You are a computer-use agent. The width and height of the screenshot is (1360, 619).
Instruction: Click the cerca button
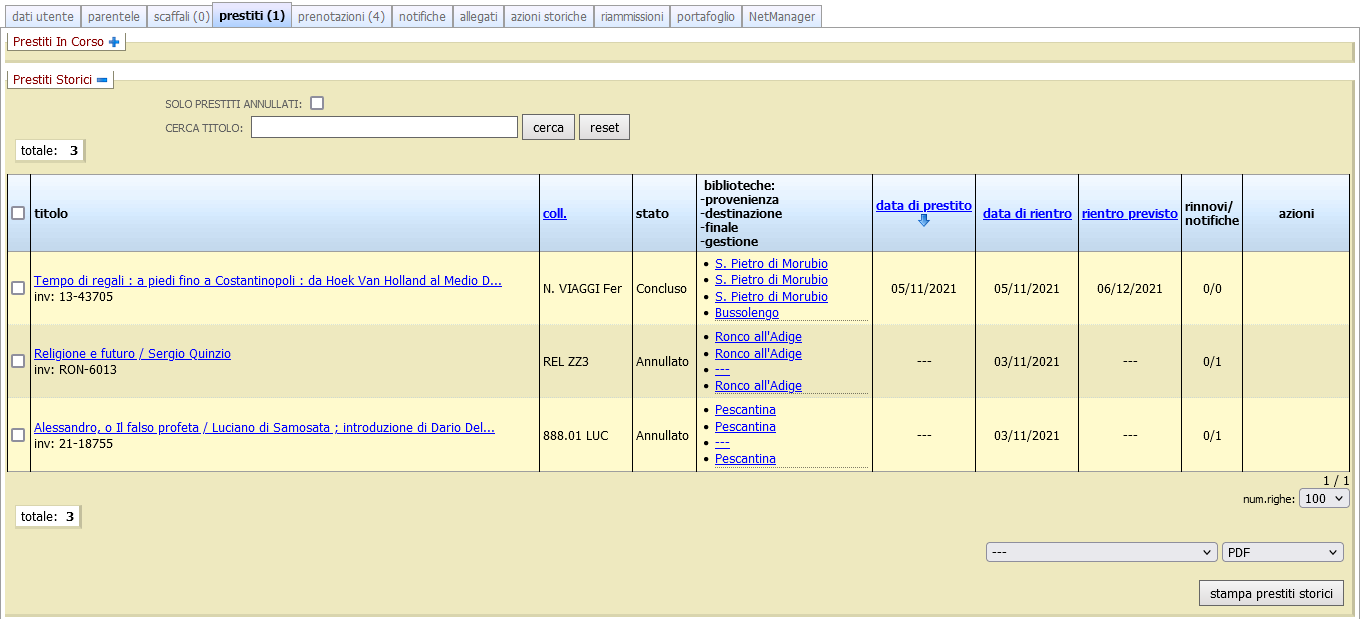coord(548,126)
